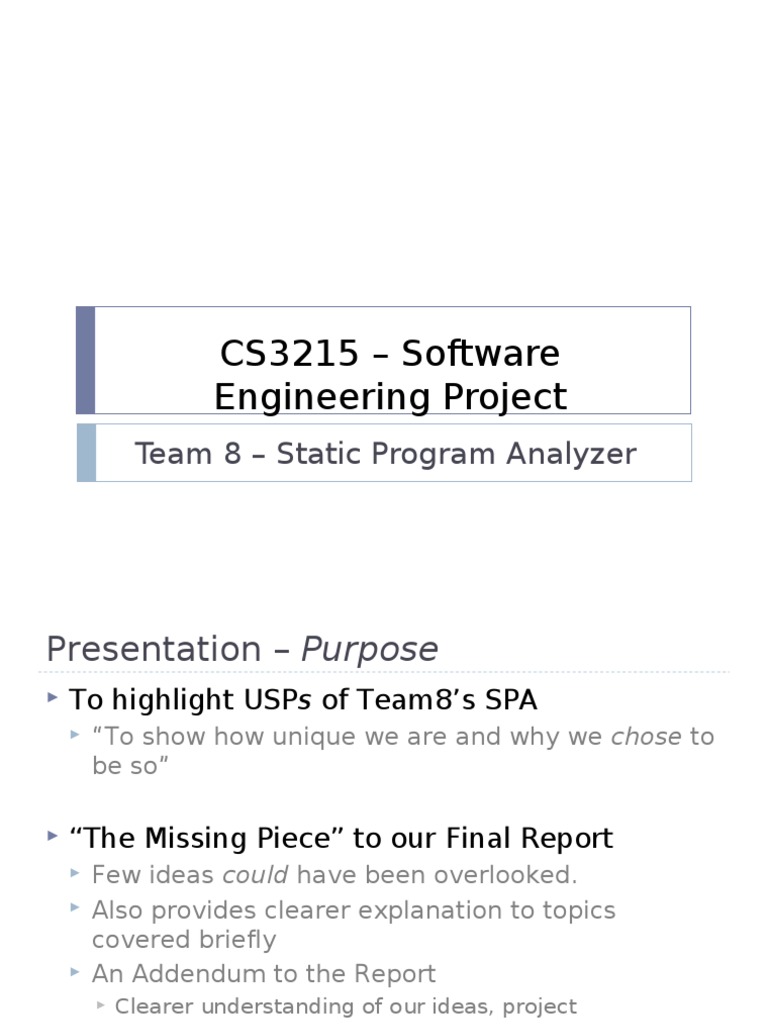Click the italic word "could"

pos(255,875)
